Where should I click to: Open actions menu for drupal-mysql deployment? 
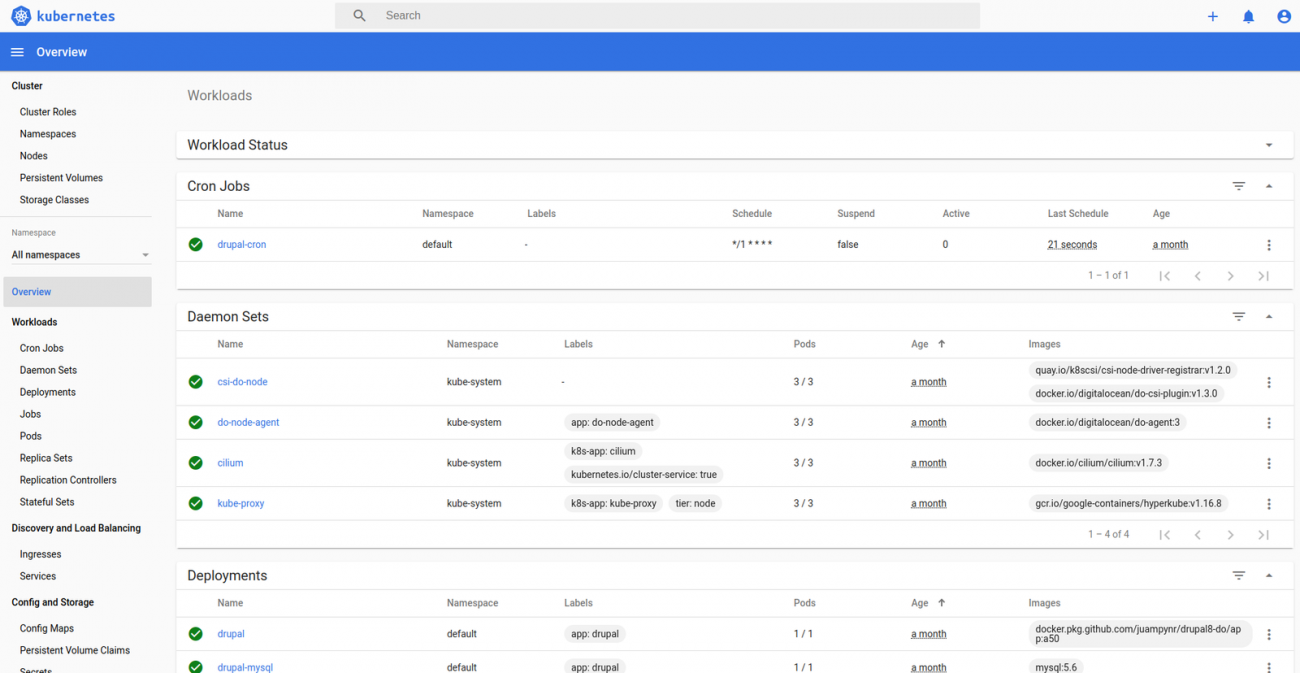pyautogui.click(x=1269, y=667)
